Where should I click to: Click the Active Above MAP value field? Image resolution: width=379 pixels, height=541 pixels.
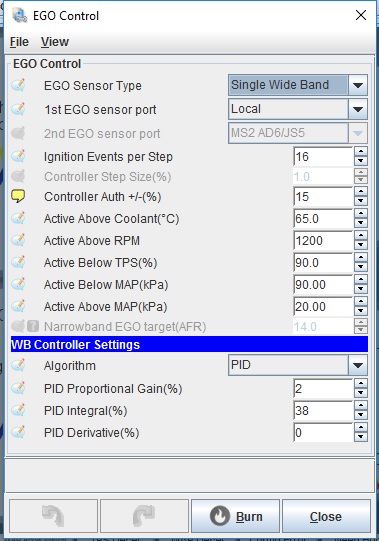(323, 306)
